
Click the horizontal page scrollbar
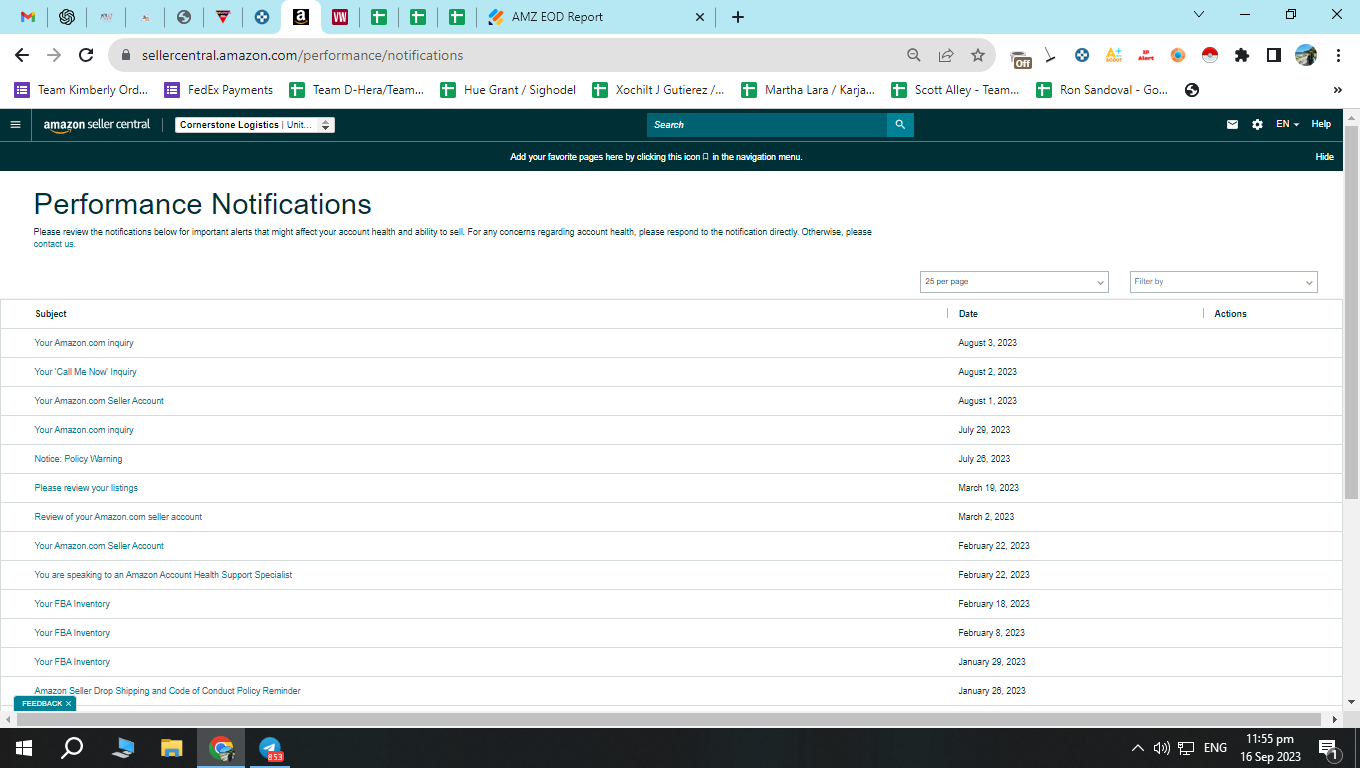pos(669,719)
